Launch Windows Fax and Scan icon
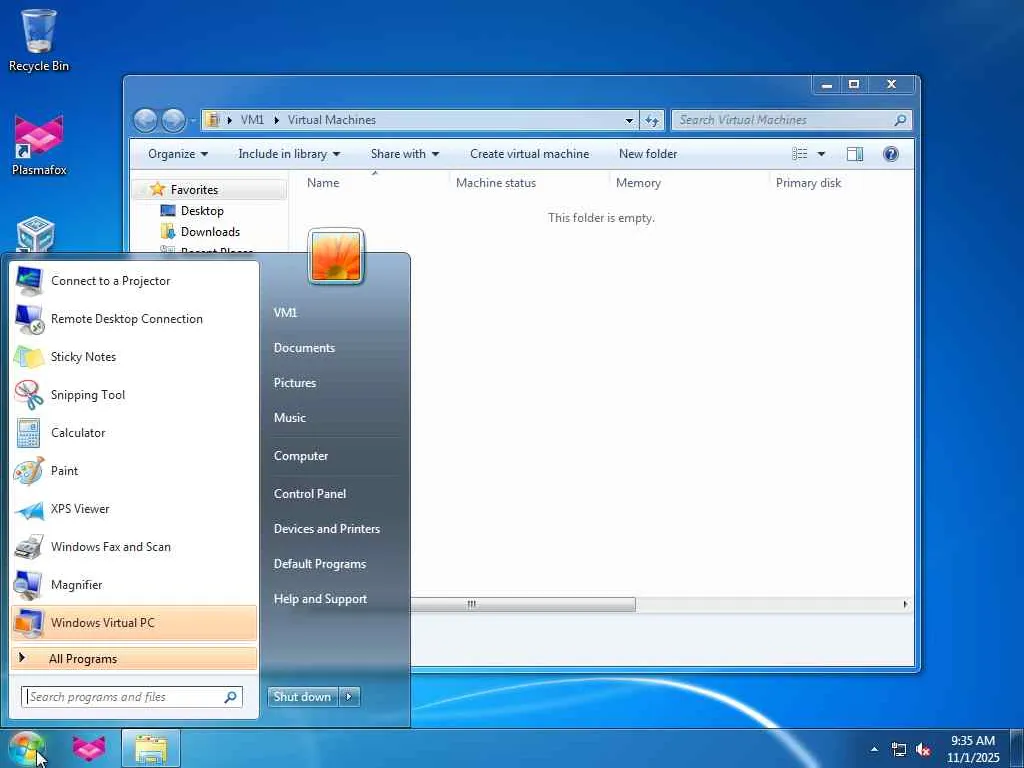 (x=29, y=547)
